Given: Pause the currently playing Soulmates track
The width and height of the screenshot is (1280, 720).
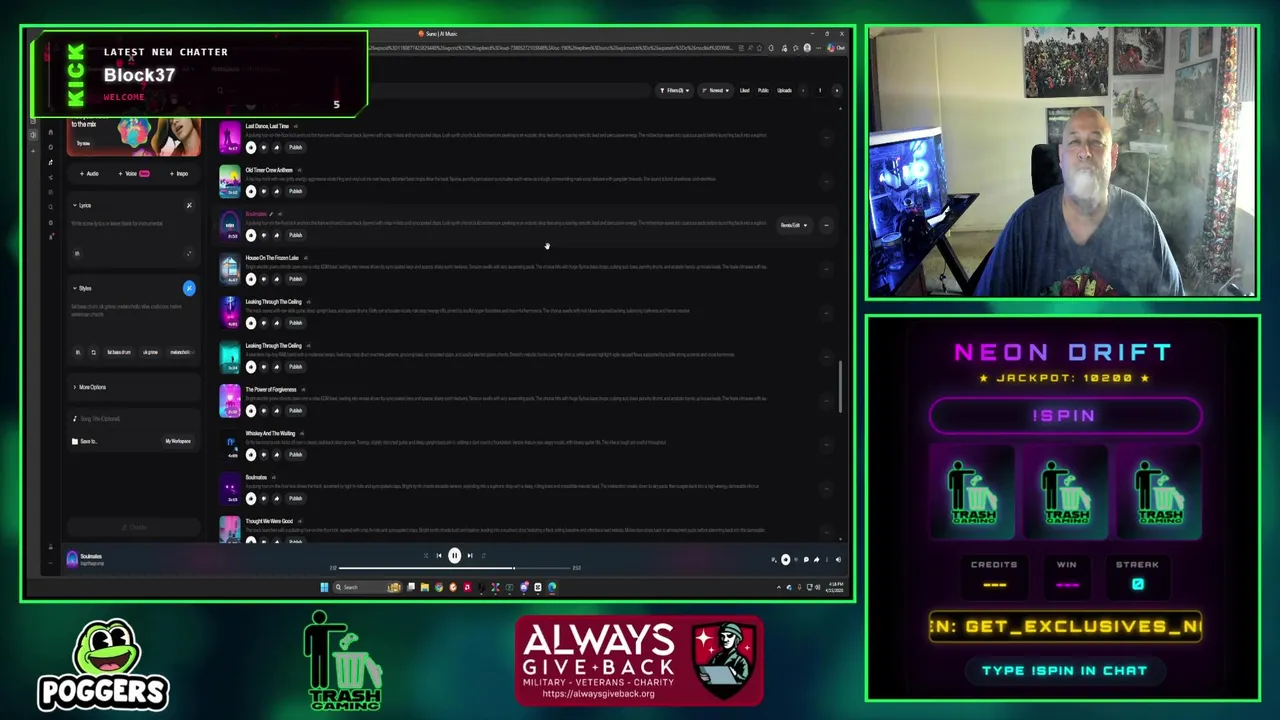Looking at the screenshot, I should (454, 556).
